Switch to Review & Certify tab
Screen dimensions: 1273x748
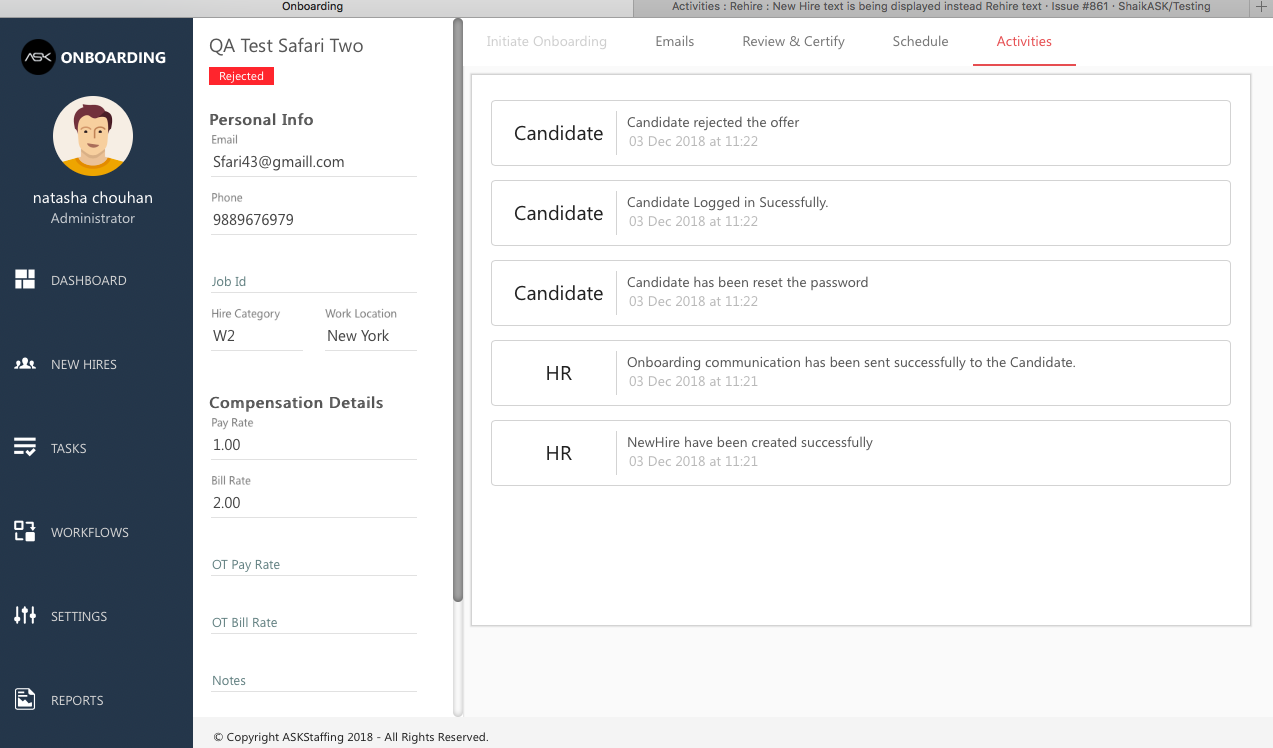793,41
